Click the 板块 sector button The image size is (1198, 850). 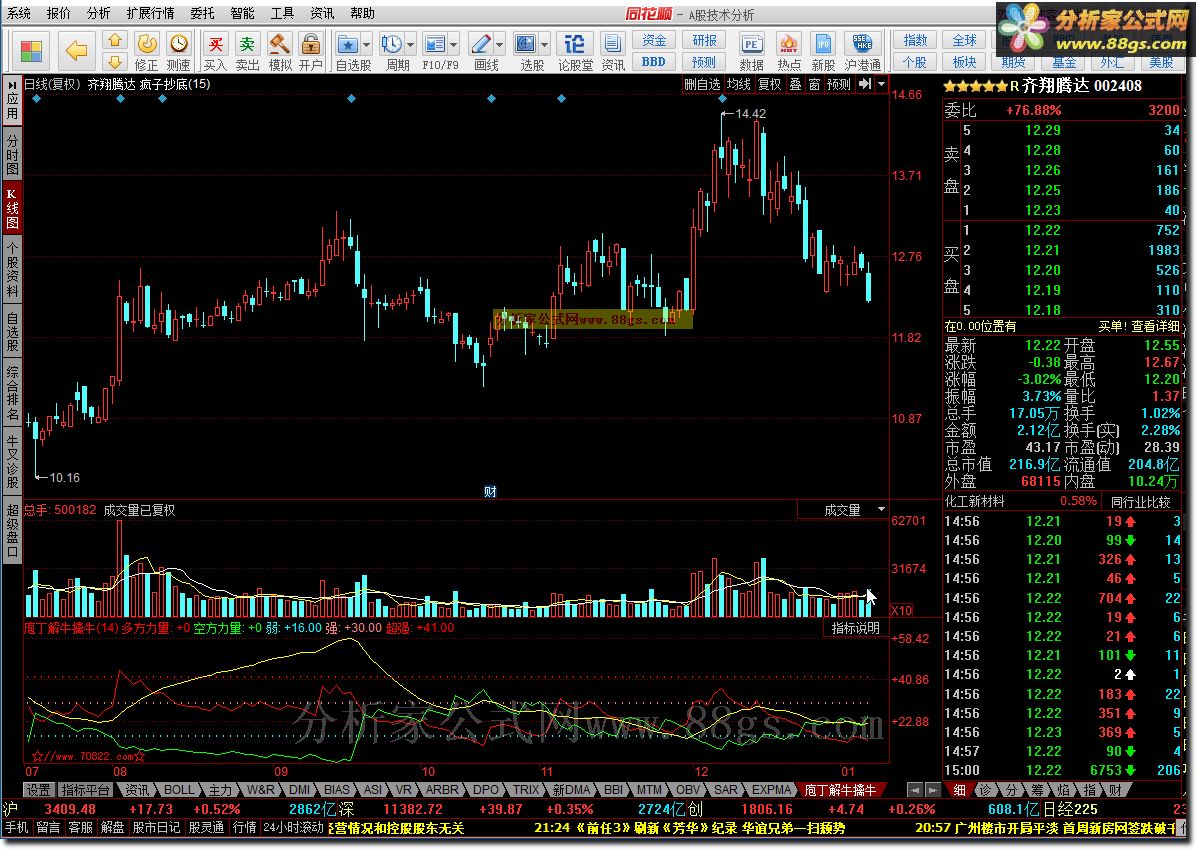(964, 61)
